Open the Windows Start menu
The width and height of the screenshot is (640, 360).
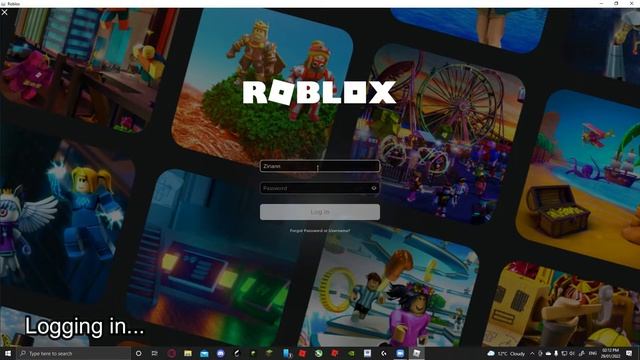(8, 353)
